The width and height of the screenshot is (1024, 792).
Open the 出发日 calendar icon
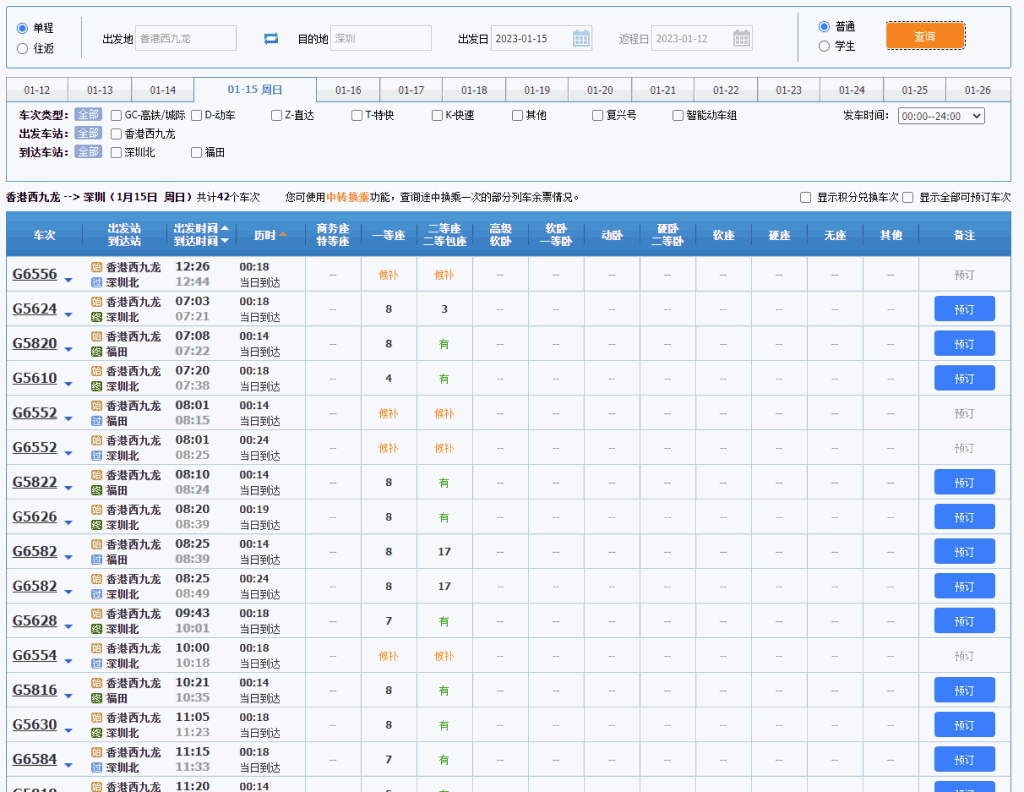[x=581, y=37]
